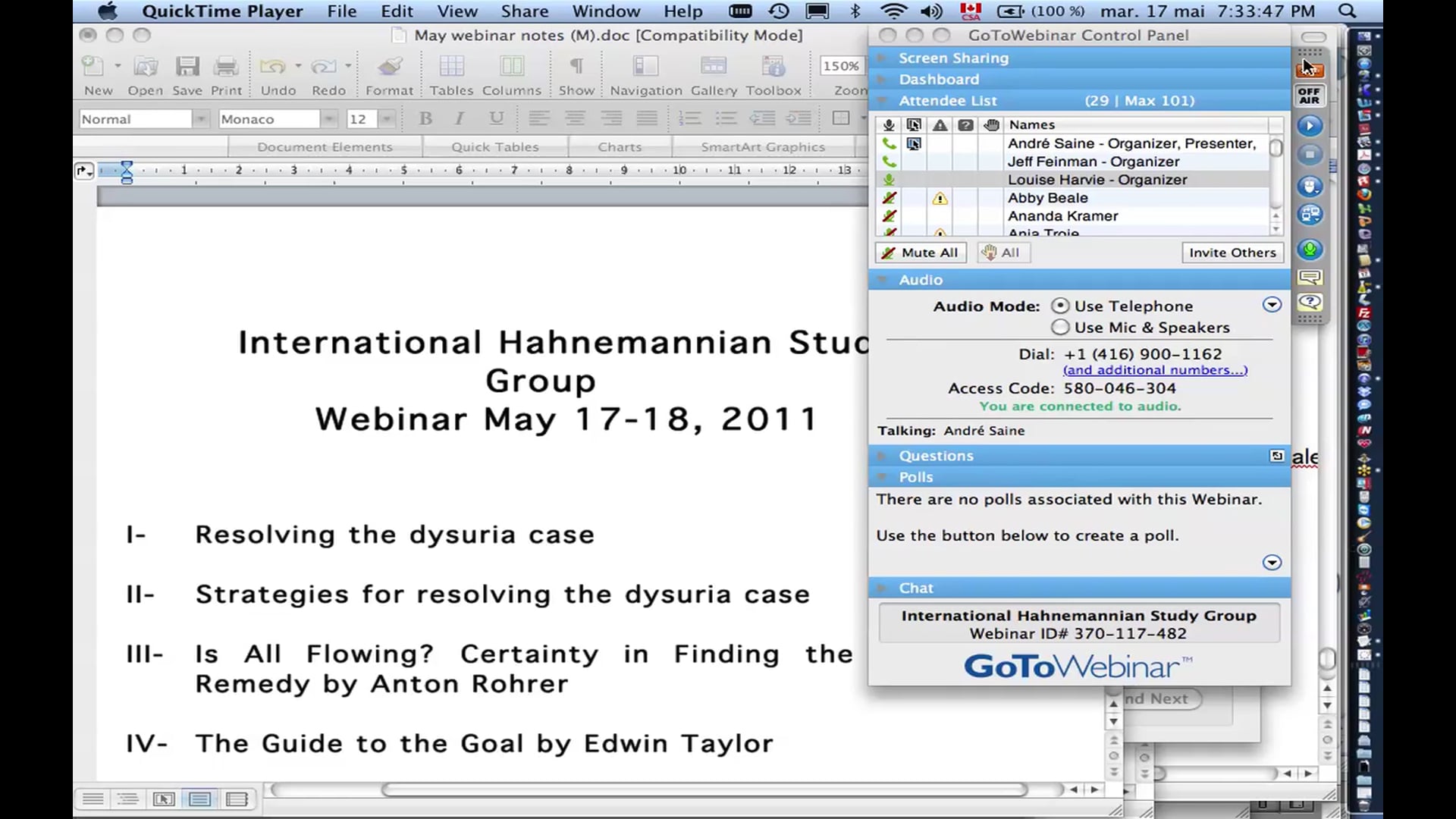Click the 150% zoom level control

pyautogui.click(x=840, y=66)
